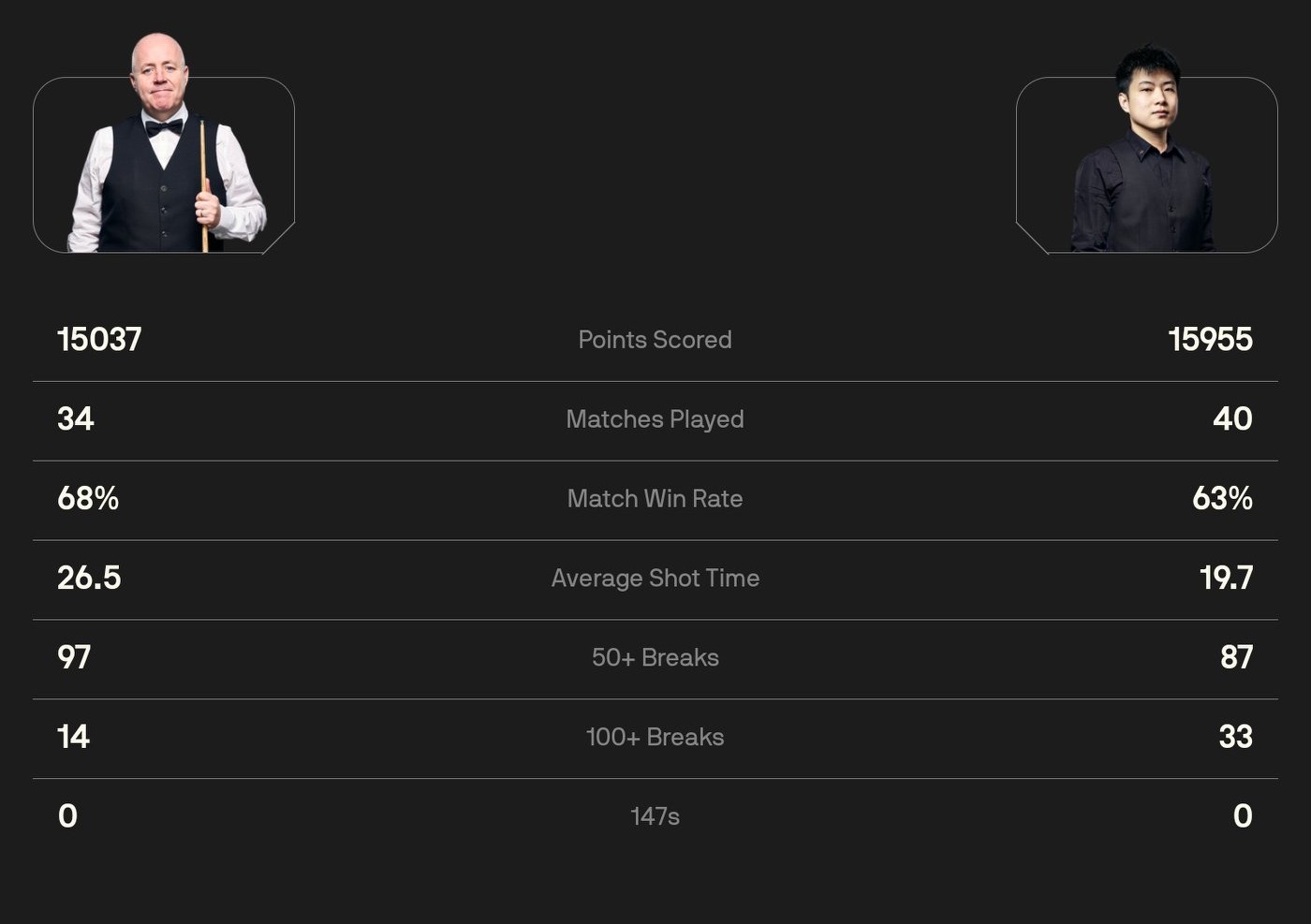Select the 97 value for 50+ breaks
This screenshot has height=924, width=1311.
point(74,658)
